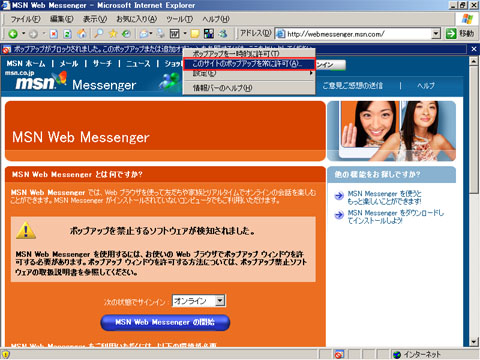Click the Refresh page icon
480x360 pixels.
point(68,34)
